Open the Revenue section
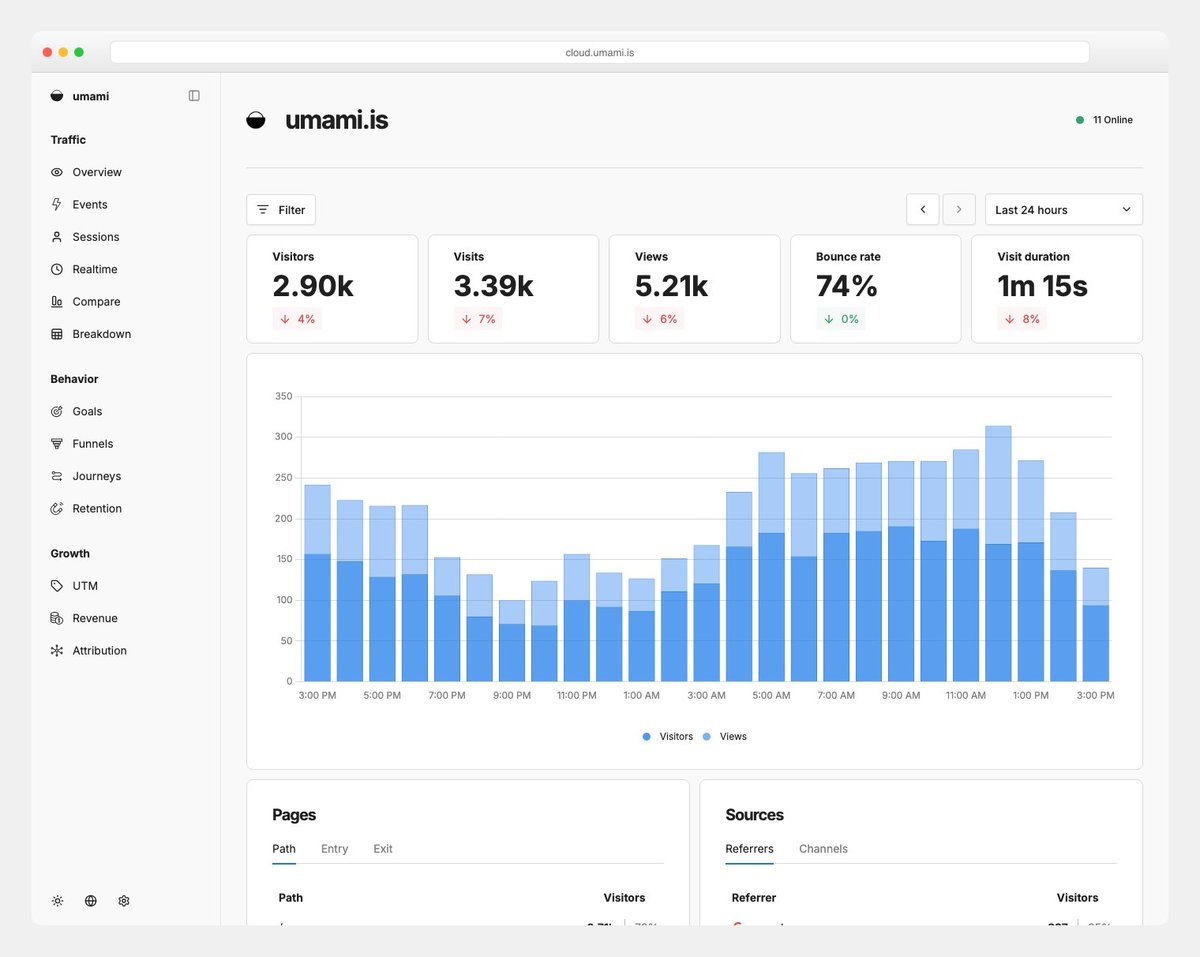Viewport: 1200px width, 957px height. pyautogui.click(x=95, y=618)
